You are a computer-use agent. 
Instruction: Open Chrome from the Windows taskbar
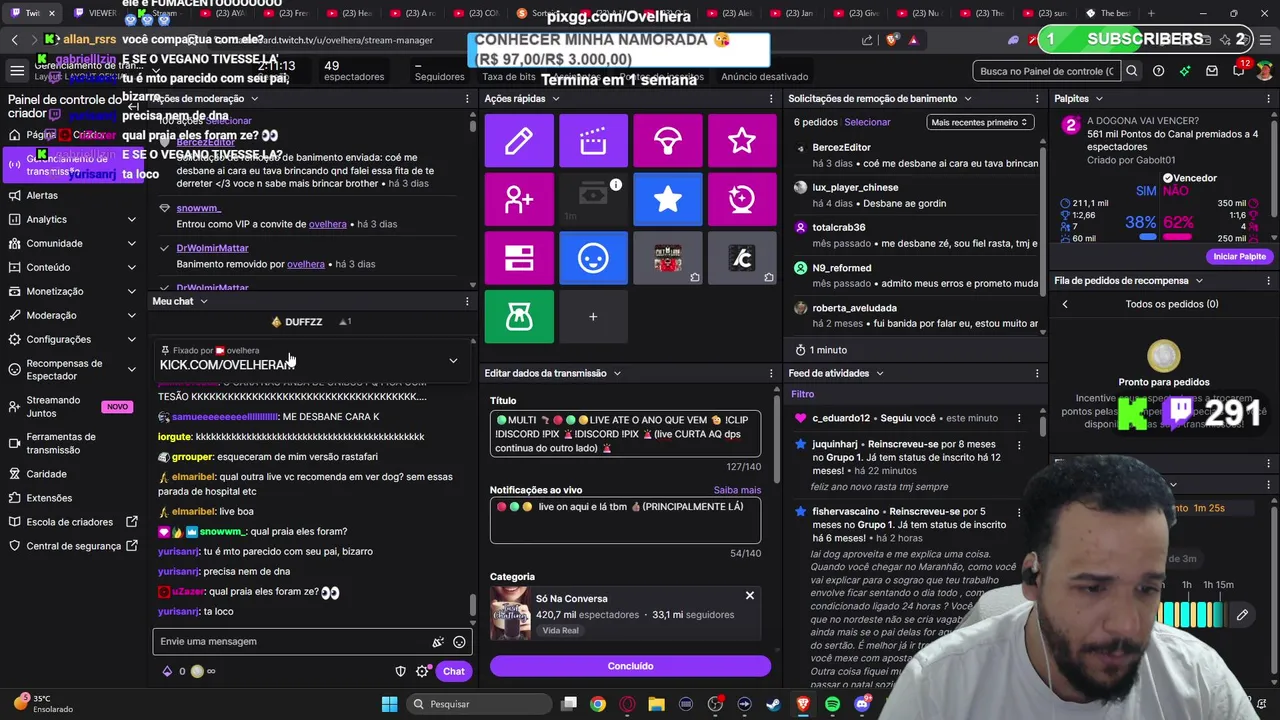597,704
